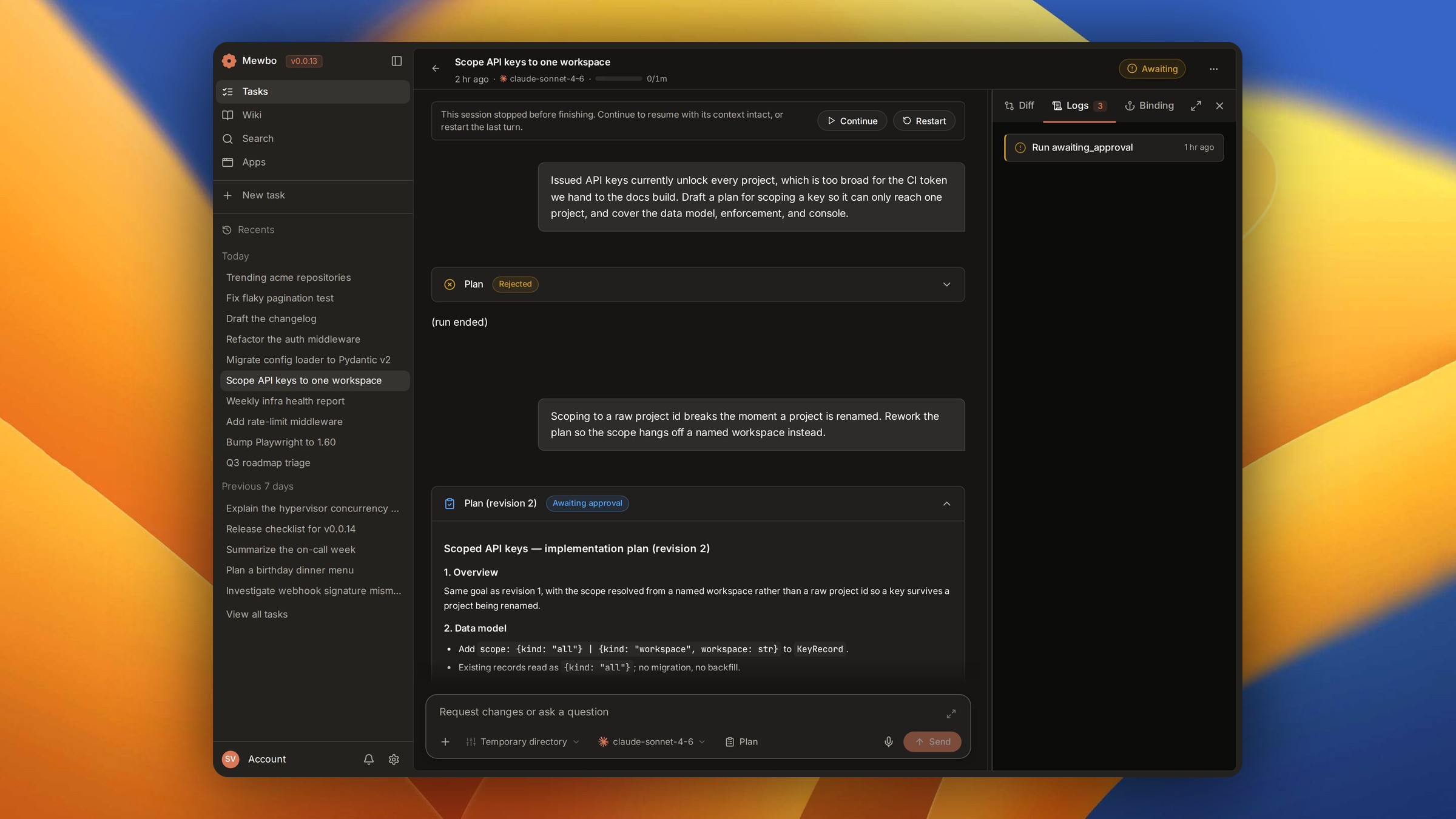This screenshot has height=819, width=1456.
Task: Click the Recents history icon
Action: coord(227,230)
